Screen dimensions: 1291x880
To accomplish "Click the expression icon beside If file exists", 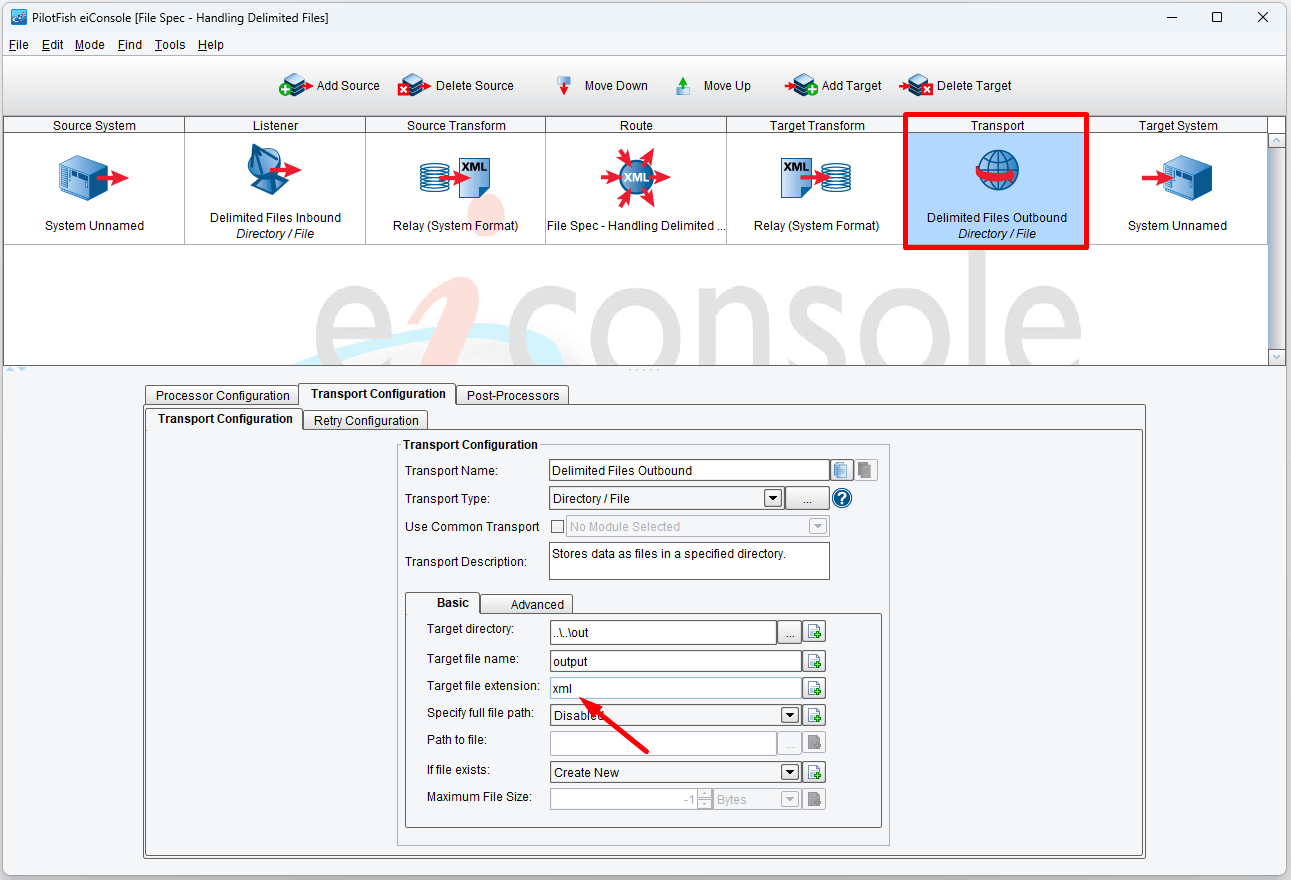I will 815,772.
